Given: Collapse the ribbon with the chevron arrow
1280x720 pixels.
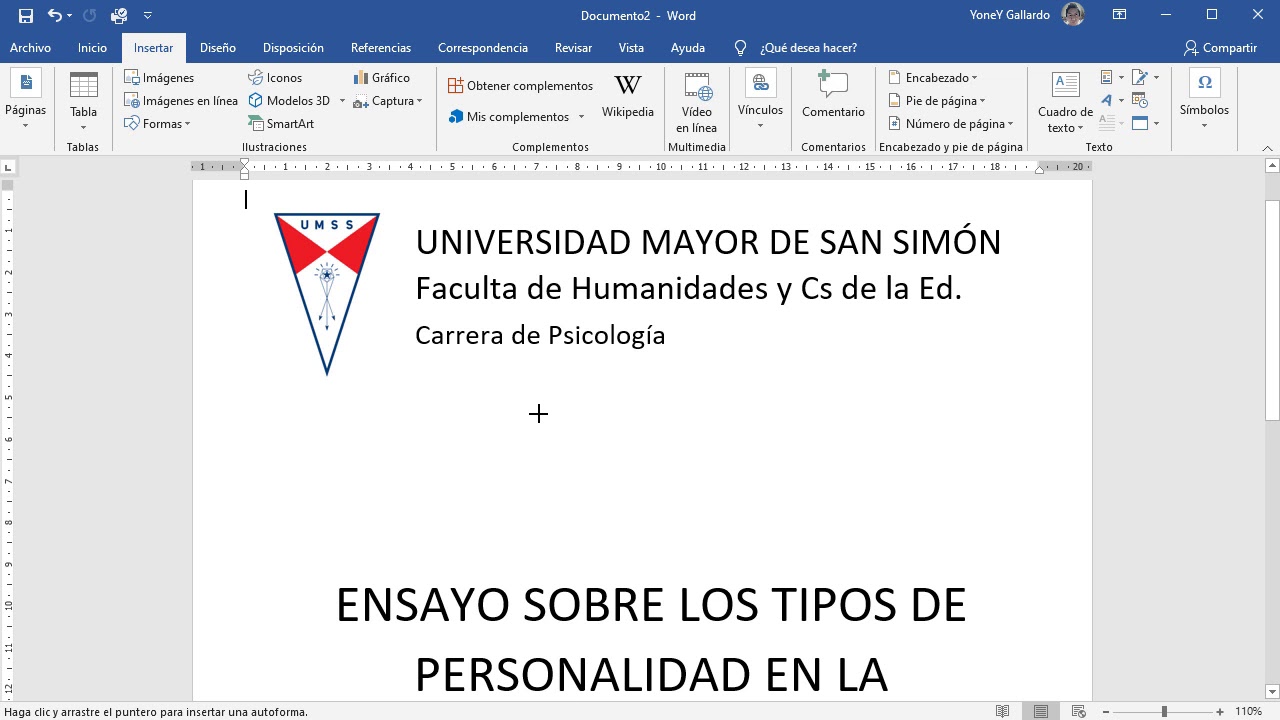Looking at the screenshot, I should point(1269,147).
